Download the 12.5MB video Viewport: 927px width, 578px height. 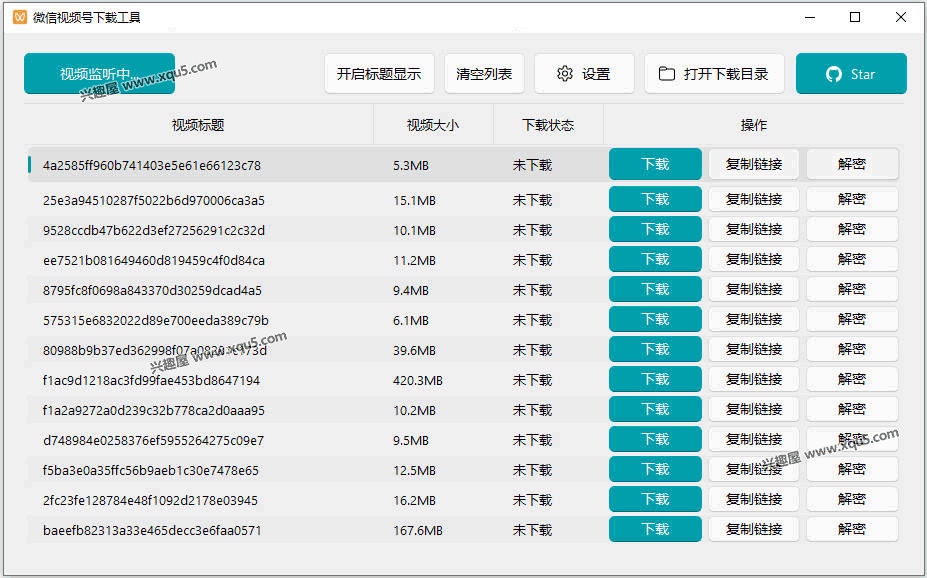coord(655,470)
